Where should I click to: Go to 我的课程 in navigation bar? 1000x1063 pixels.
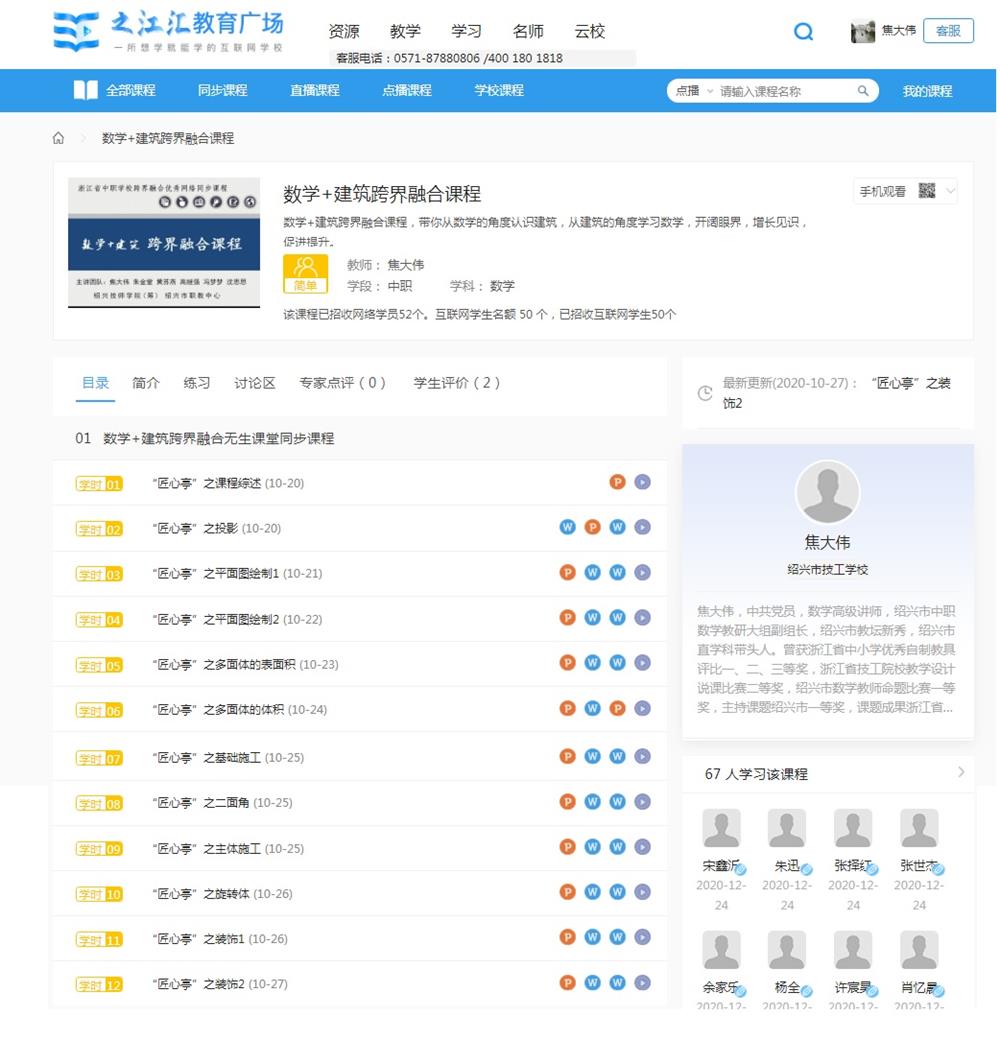(927, 91)
